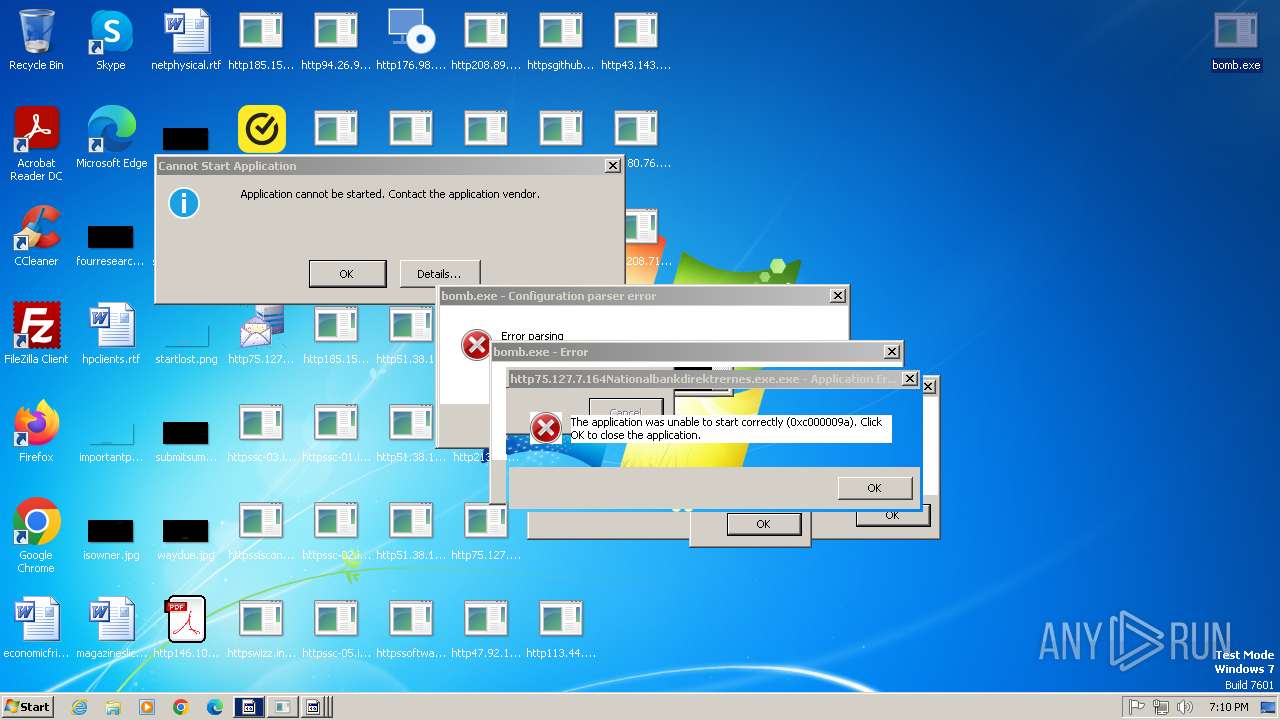
Task: Launch CCleaner from the desktop
Action: (x=36, y=236)
